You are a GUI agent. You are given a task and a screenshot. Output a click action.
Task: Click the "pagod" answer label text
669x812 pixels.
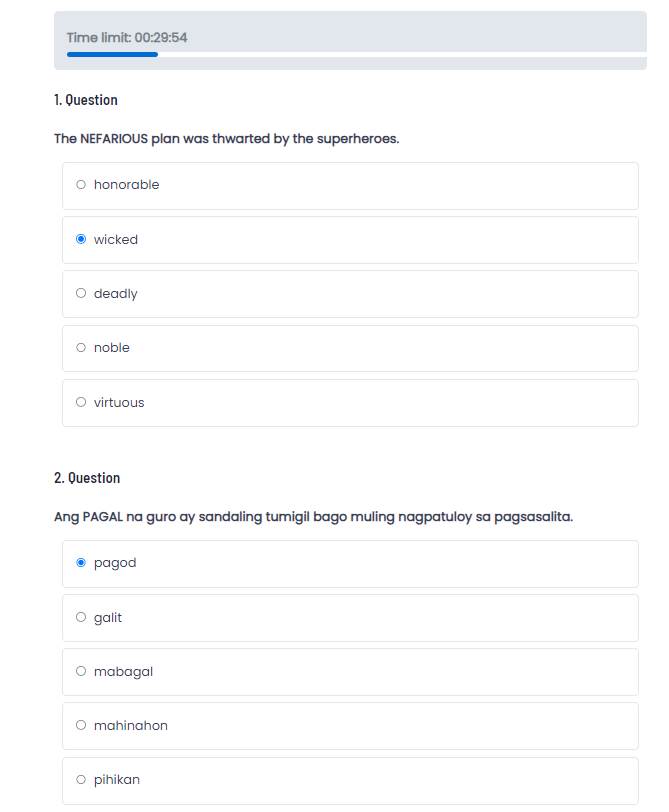point(115,563)
